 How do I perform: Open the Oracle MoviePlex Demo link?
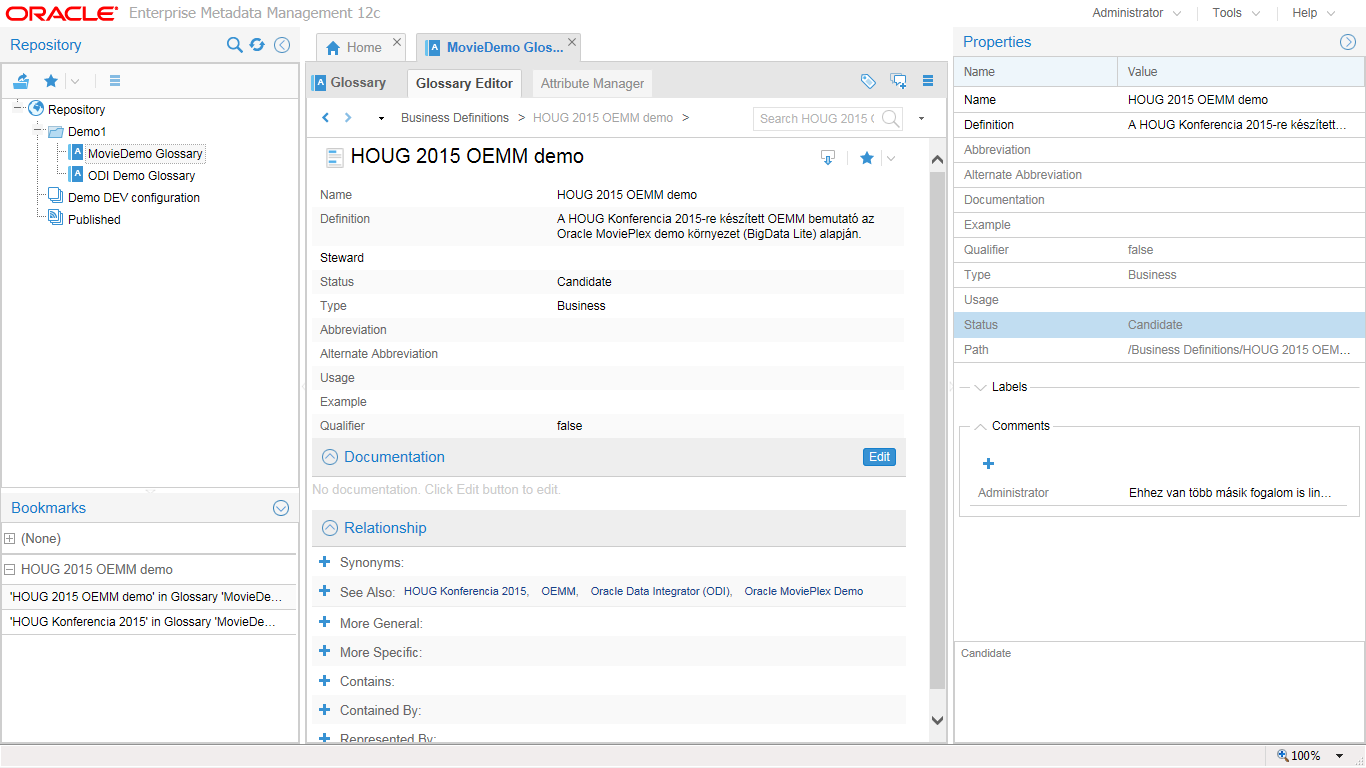803,591
